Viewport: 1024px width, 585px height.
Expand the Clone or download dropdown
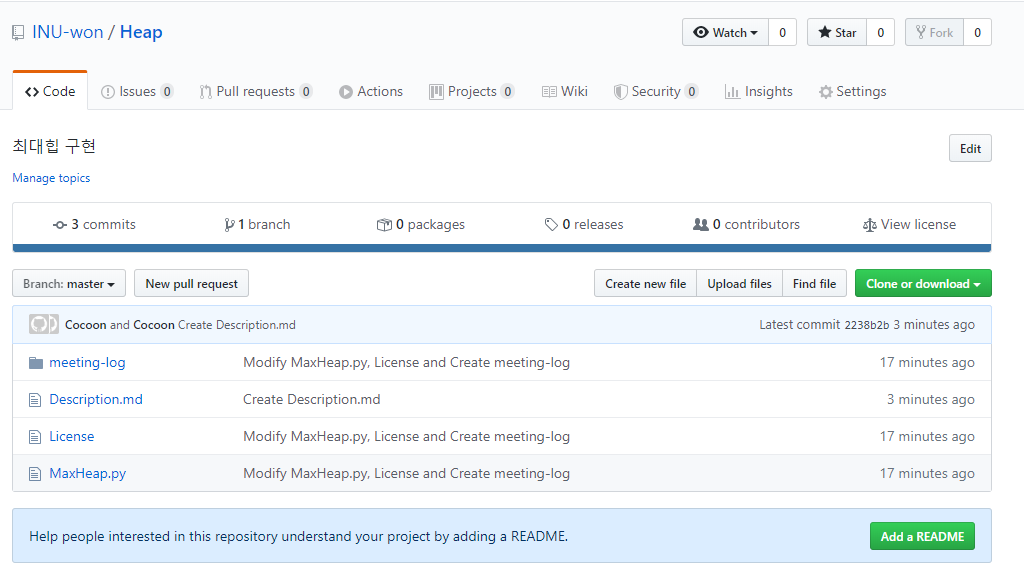tap(923, 283)
